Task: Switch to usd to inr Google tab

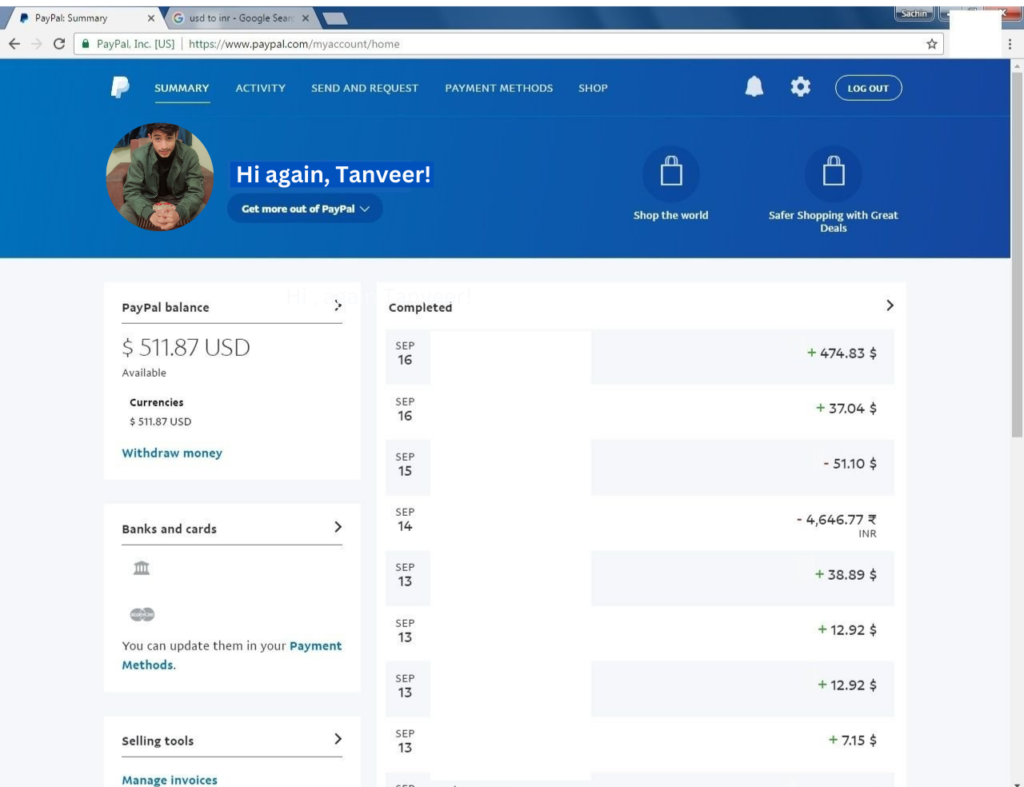Action: coord(238,18)
